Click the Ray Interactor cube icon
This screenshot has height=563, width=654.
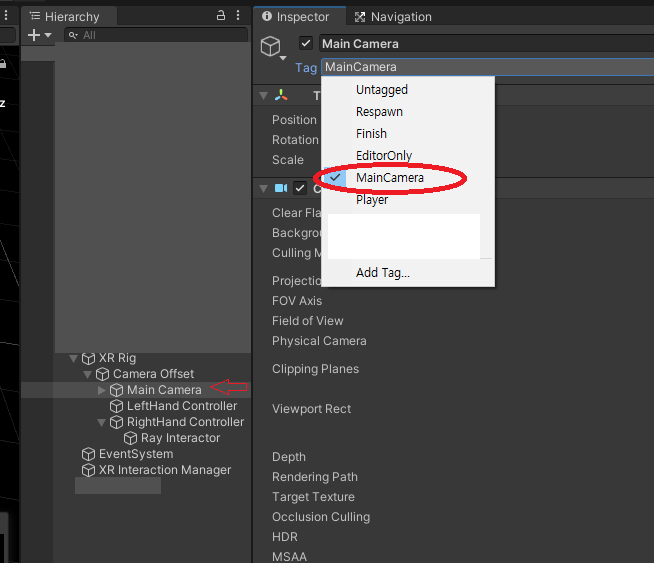click(x=131, y=438)
